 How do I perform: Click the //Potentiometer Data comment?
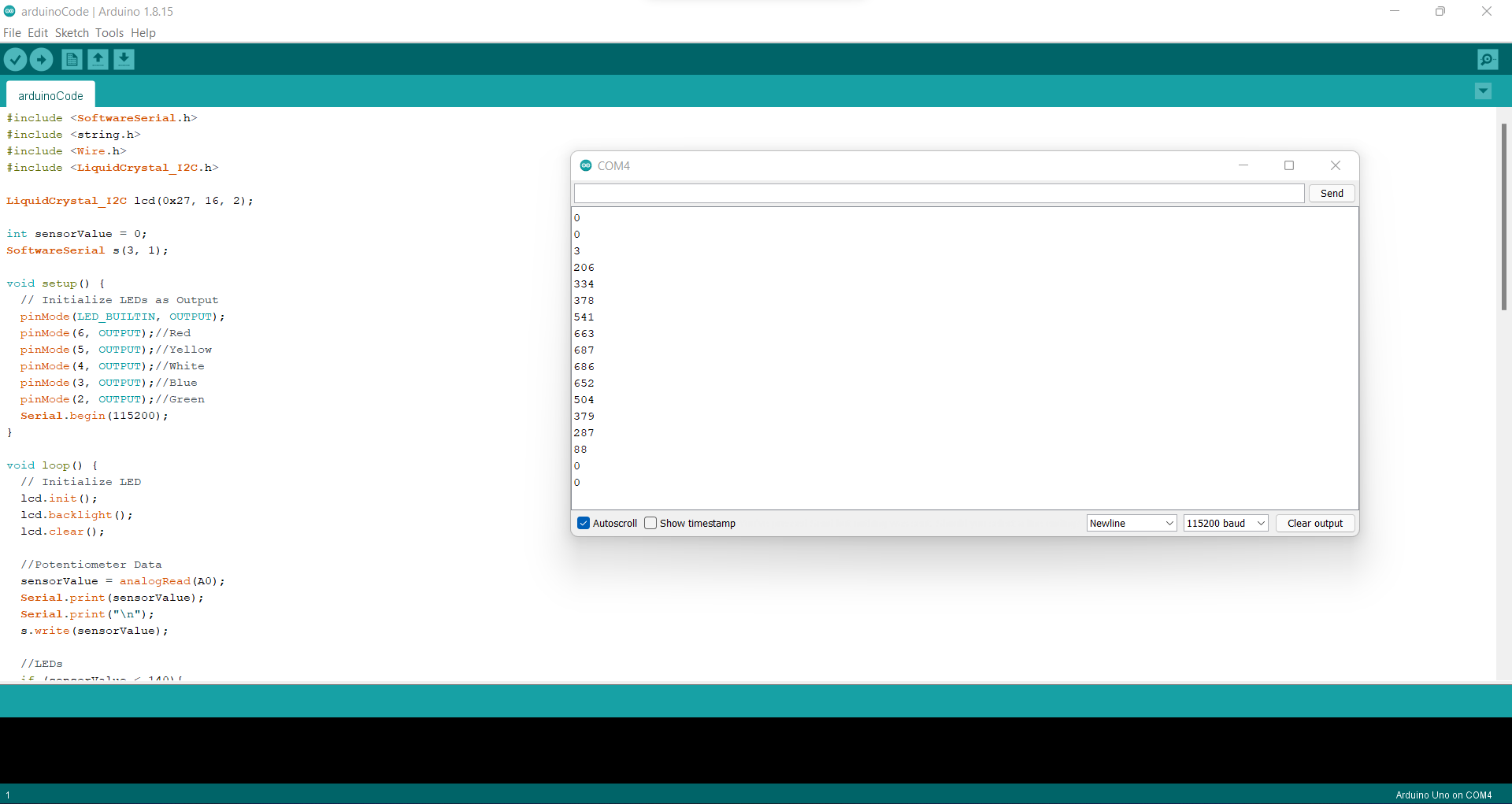[x=91, y=565]
